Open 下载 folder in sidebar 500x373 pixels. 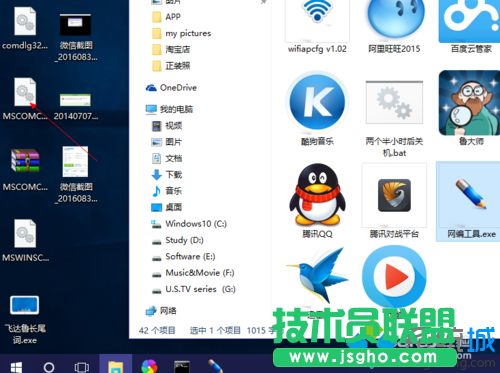pos(167,175)
